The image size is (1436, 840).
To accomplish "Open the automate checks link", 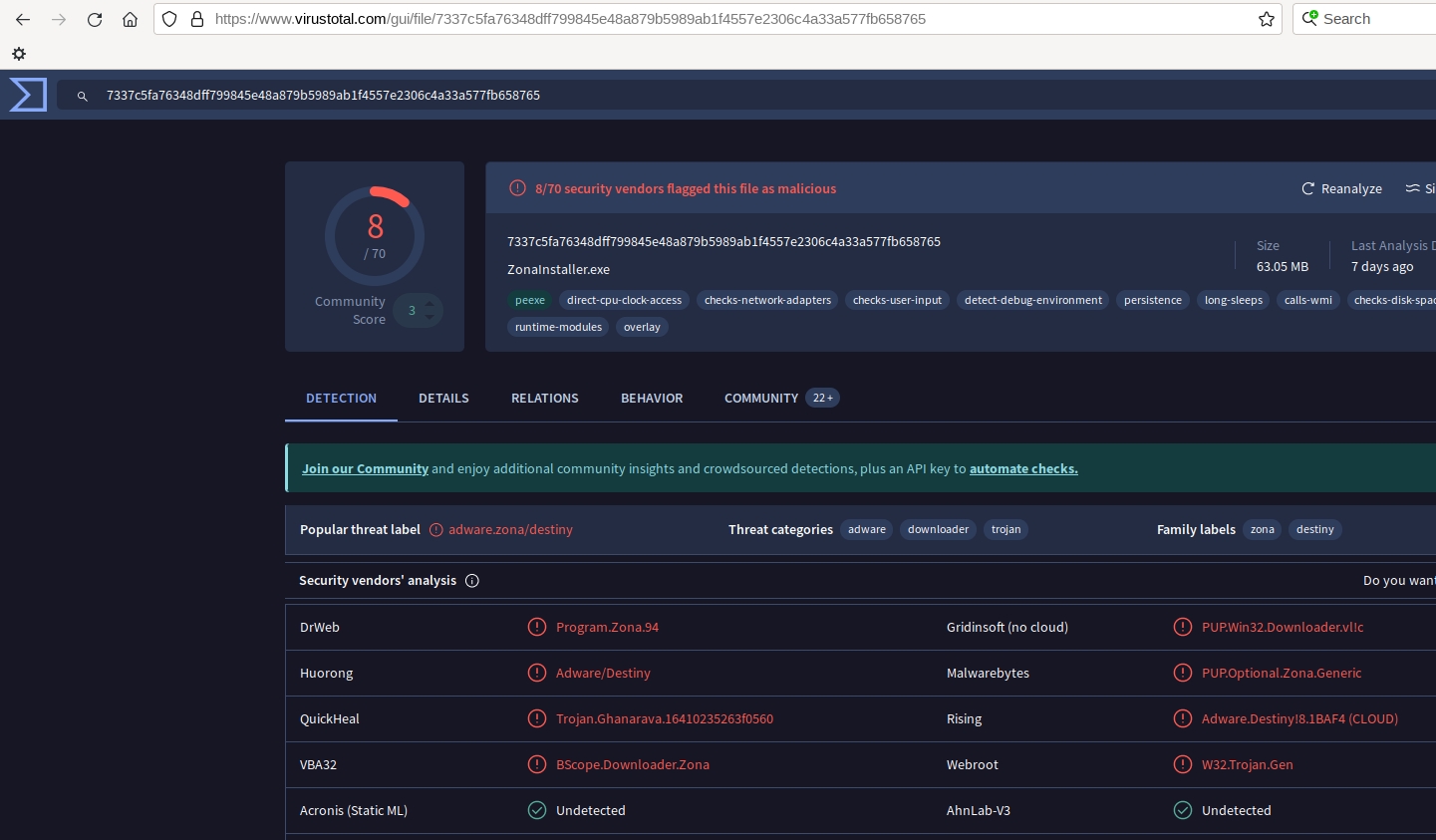I will [1023, 468].
